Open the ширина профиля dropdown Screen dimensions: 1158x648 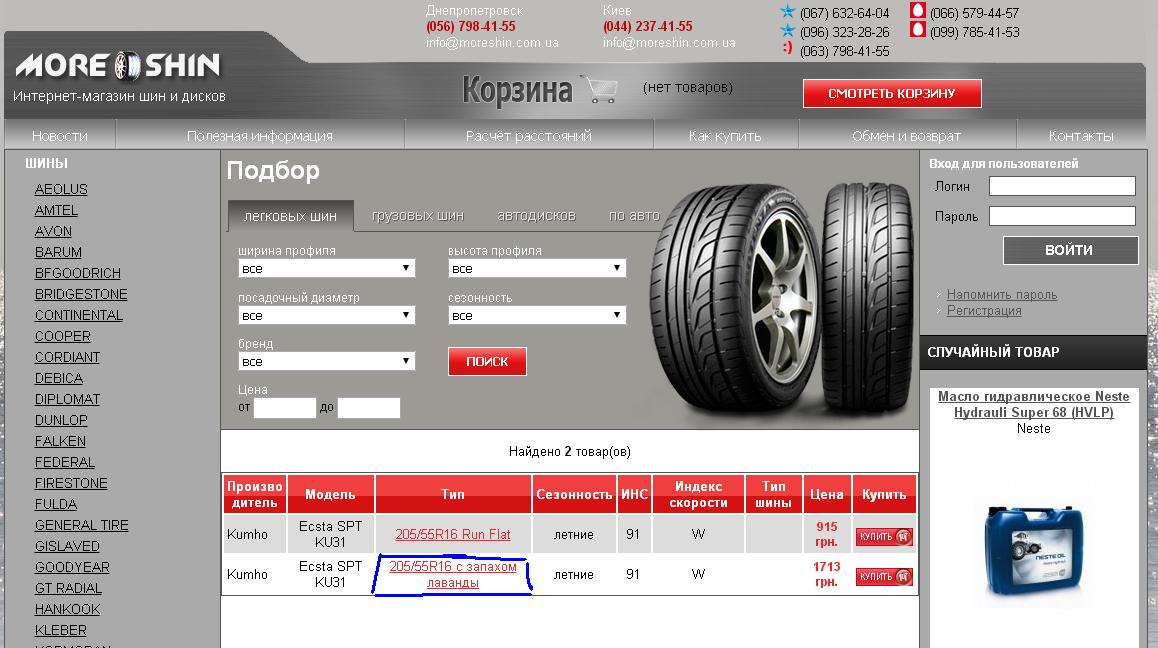click(x=326, y=269)
